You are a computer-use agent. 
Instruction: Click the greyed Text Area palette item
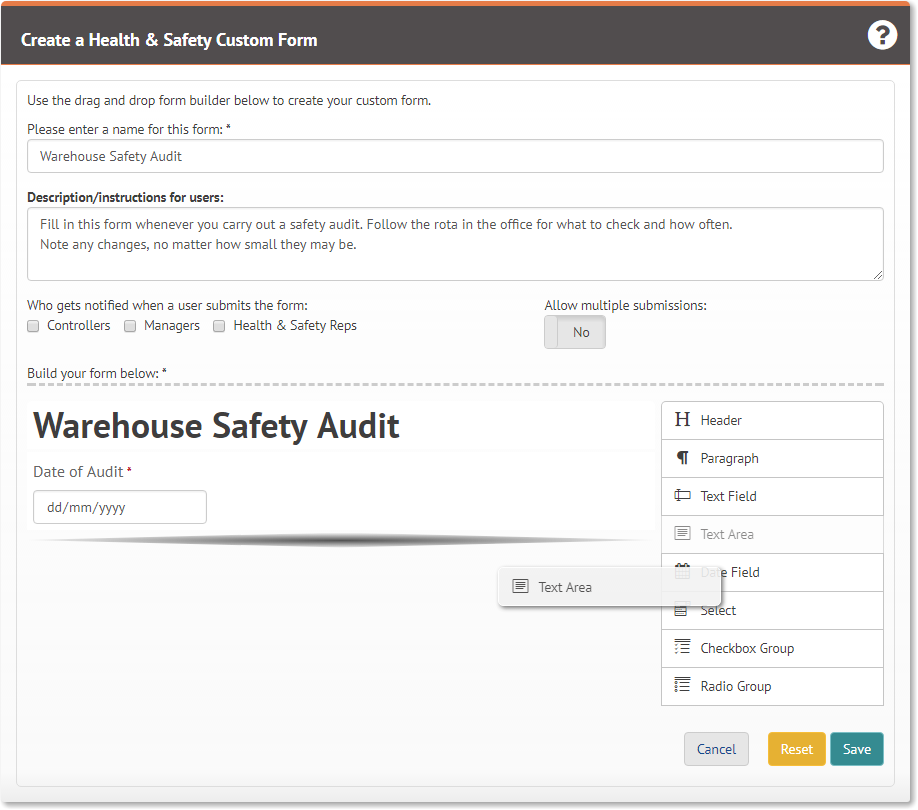point(772,534)
